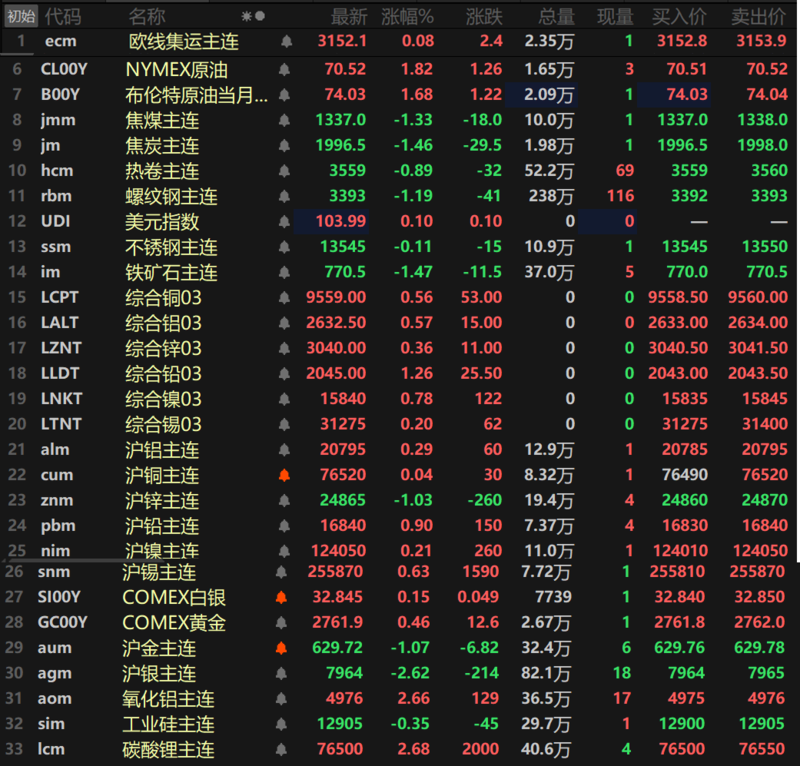Click the bell icon for 氧化铝主连
The width and height of the screenshot is (800, 766).
[281, 699]
